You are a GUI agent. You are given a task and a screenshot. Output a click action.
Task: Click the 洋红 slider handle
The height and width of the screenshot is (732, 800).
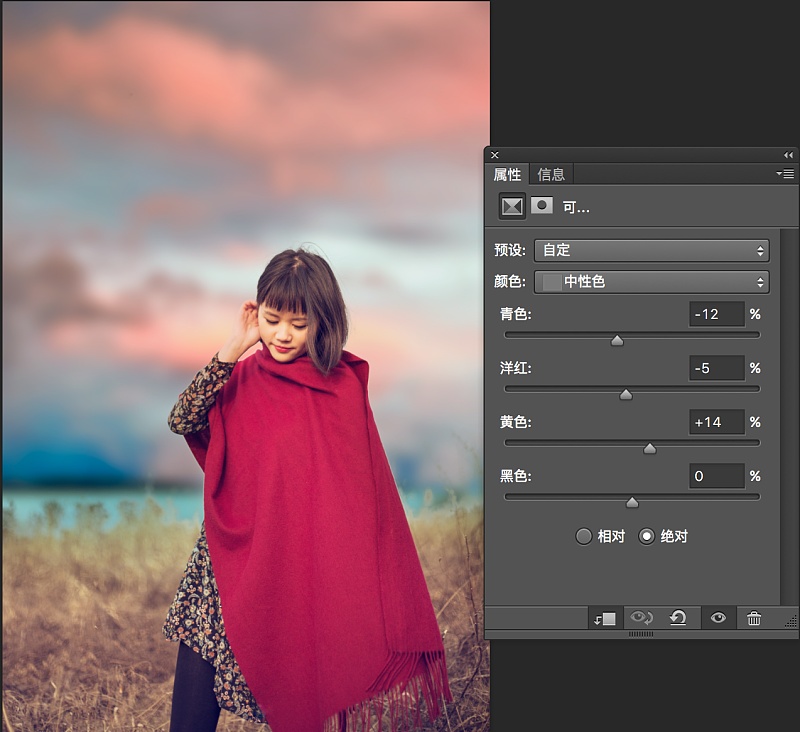[x=626, y=394]
